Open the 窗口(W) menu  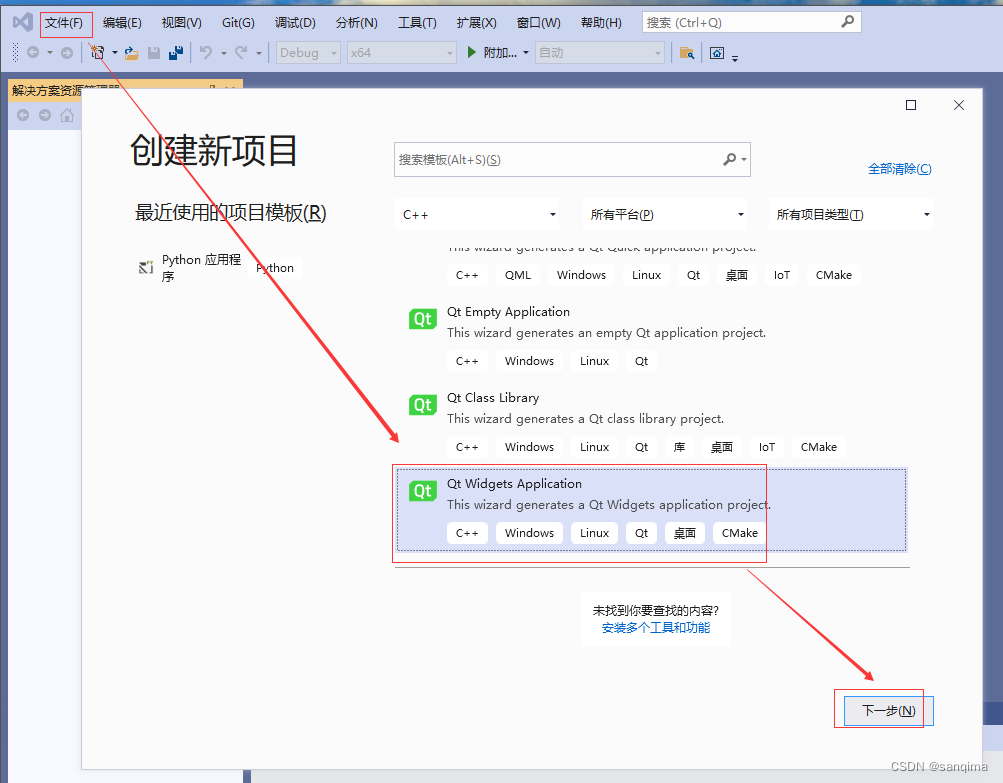[x=539, y=23]
